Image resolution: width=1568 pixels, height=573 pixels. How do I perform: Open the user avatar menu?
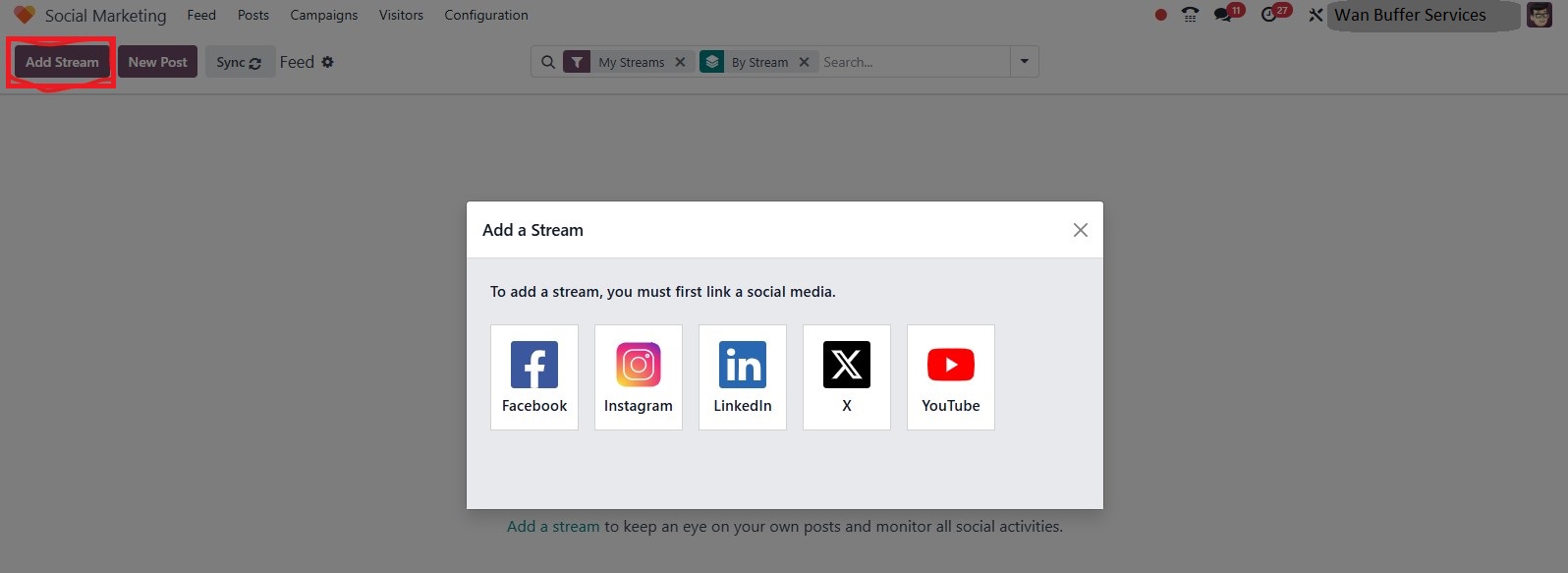tap(1540, 15)
